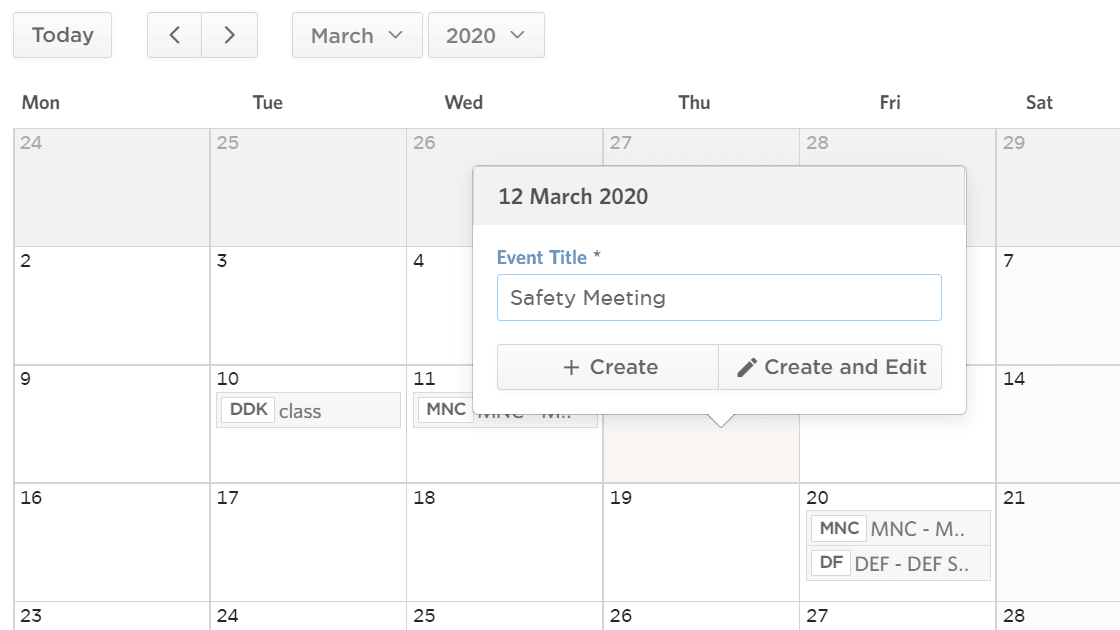This screenshot has width=1120, height=630.
Task: Select the March 19 calendar cell
Action: coord(700,540)
